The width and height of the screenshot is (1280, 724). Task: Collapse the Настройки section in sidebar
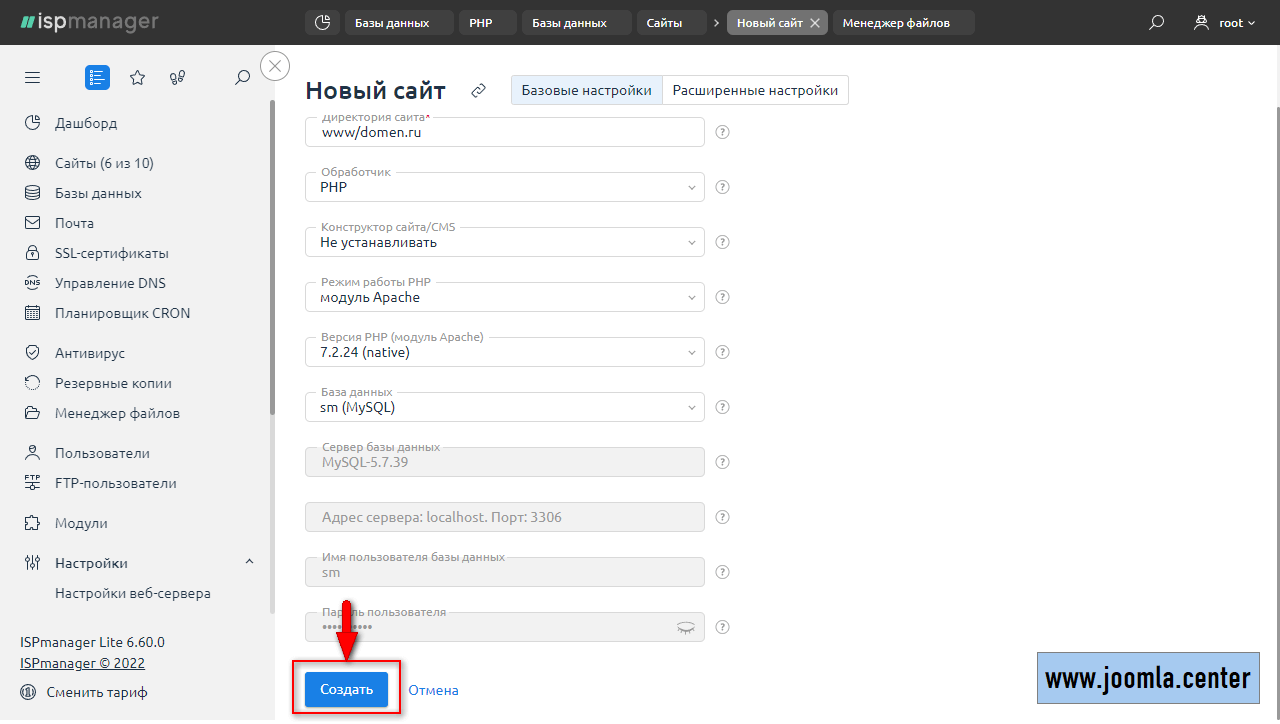coord(249,563)
